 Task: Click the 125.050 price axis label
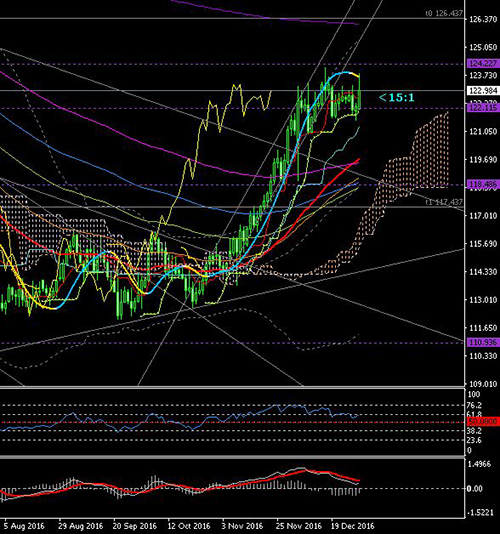click(x=483, y=47)
